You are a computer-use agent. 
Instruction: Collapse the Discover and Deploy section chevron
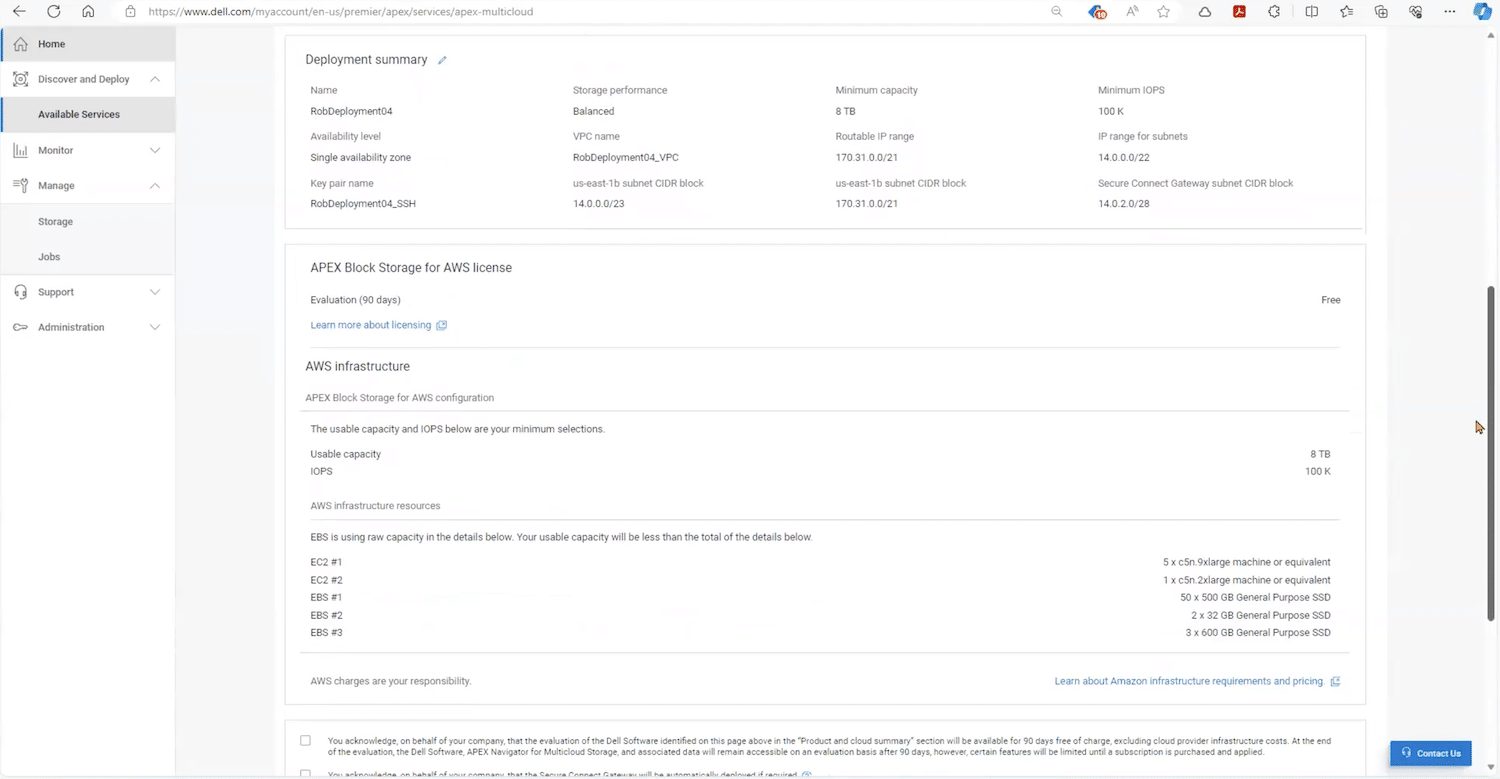[155, 79]
